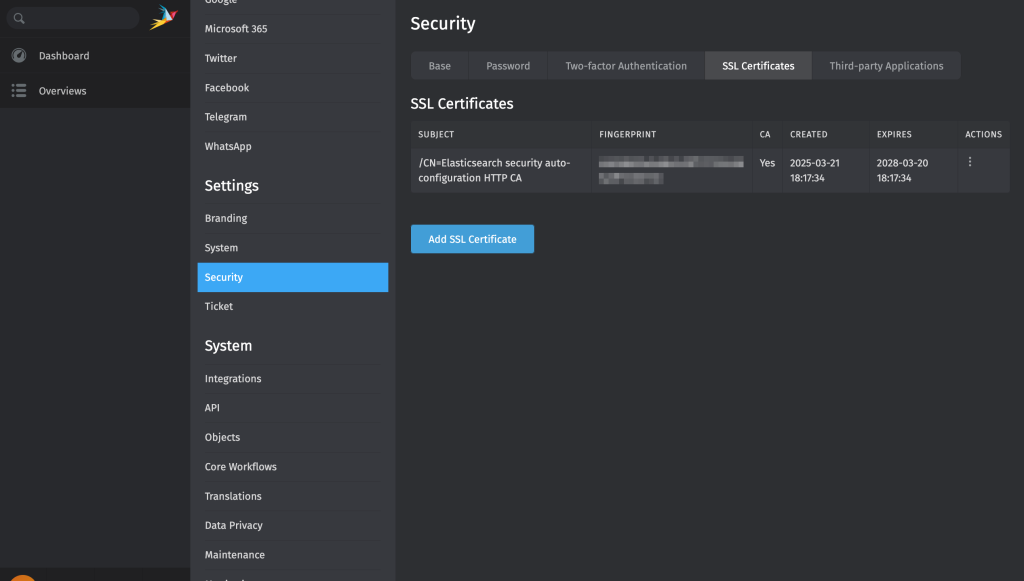This screenshot has height=581, width=1024.
Task: Open Ticket settings
Action: tap(219, 306)
